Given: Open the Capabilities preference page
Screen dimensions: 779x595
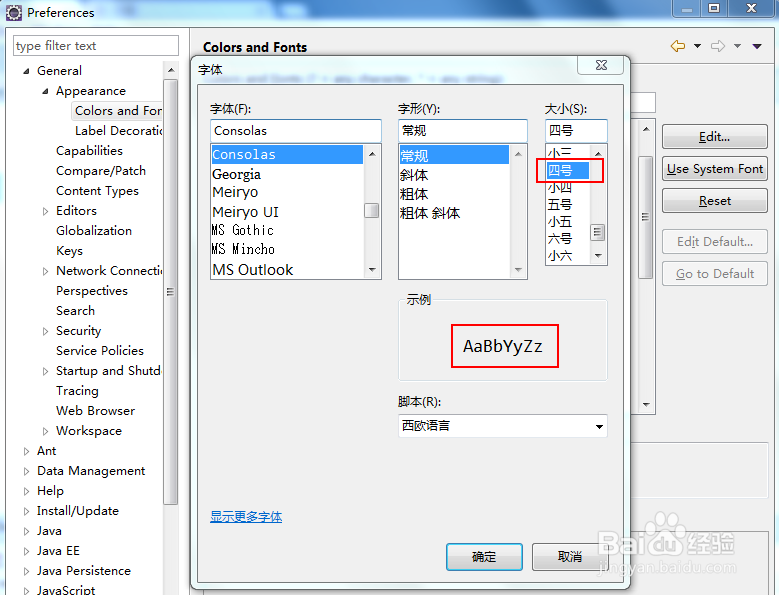Looking at the screenshot, I should 89,150.
